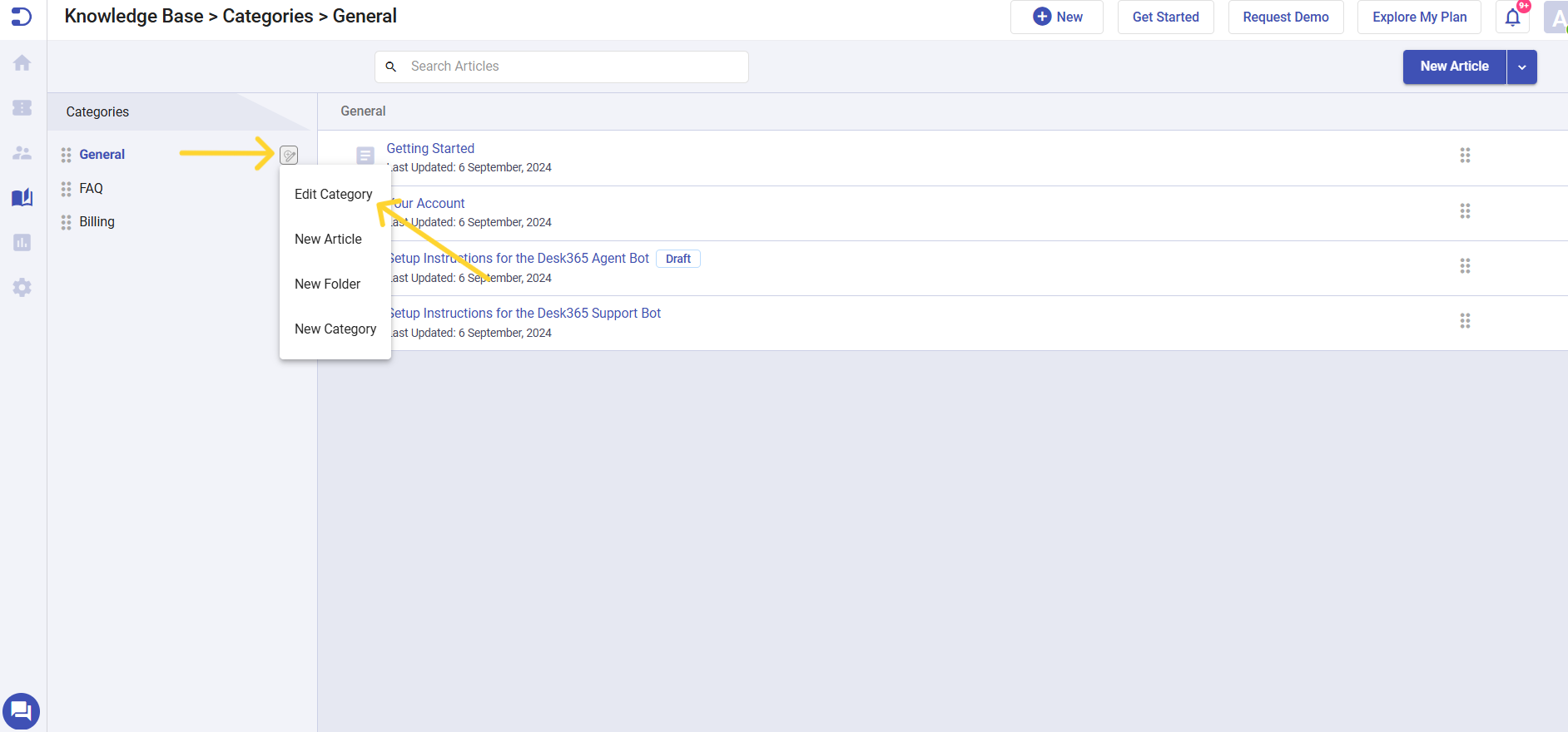Open the Your Account article

tap(428, 203)
